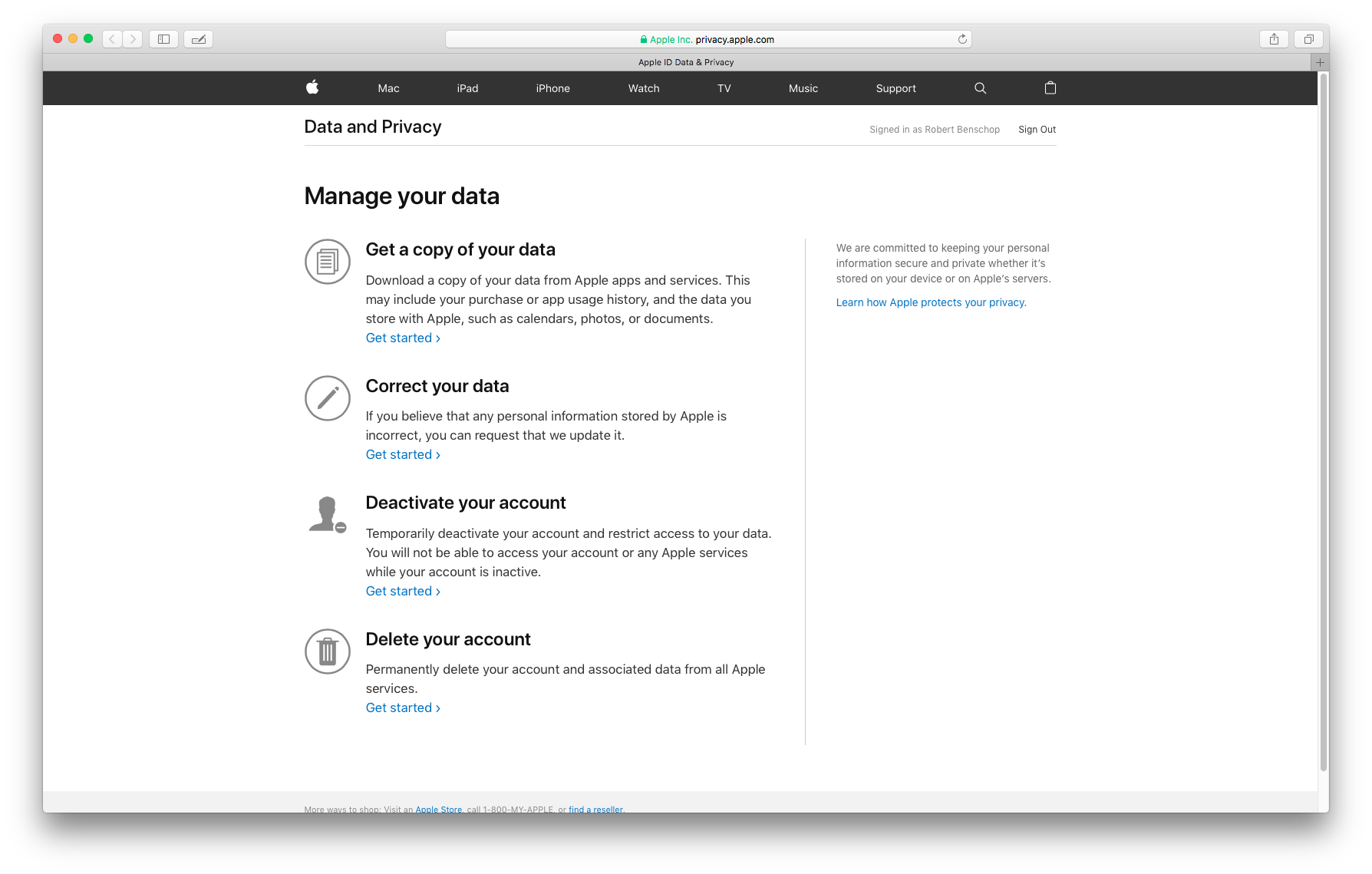Select the Apple ID Data & Privacy tab

(x=686, y=62)
